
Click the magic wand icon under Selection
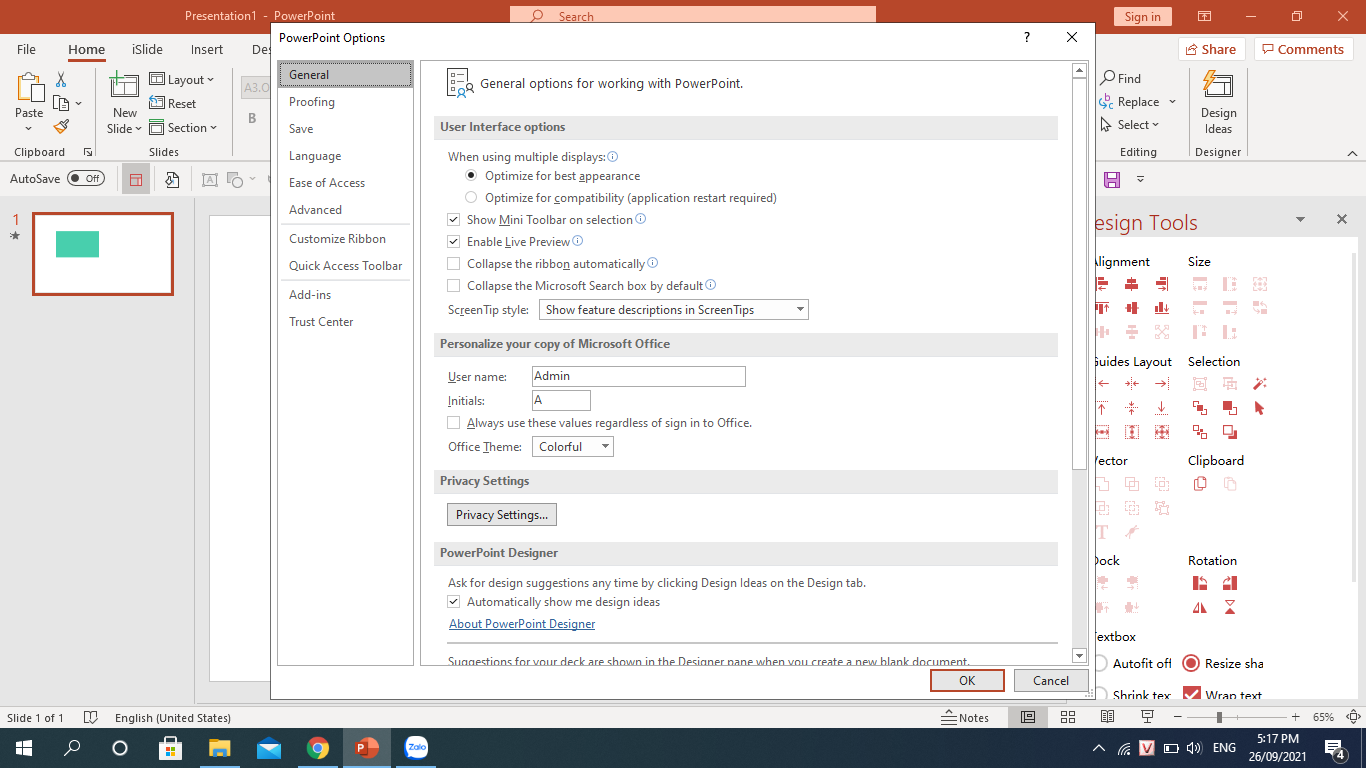click(1259, 383)
